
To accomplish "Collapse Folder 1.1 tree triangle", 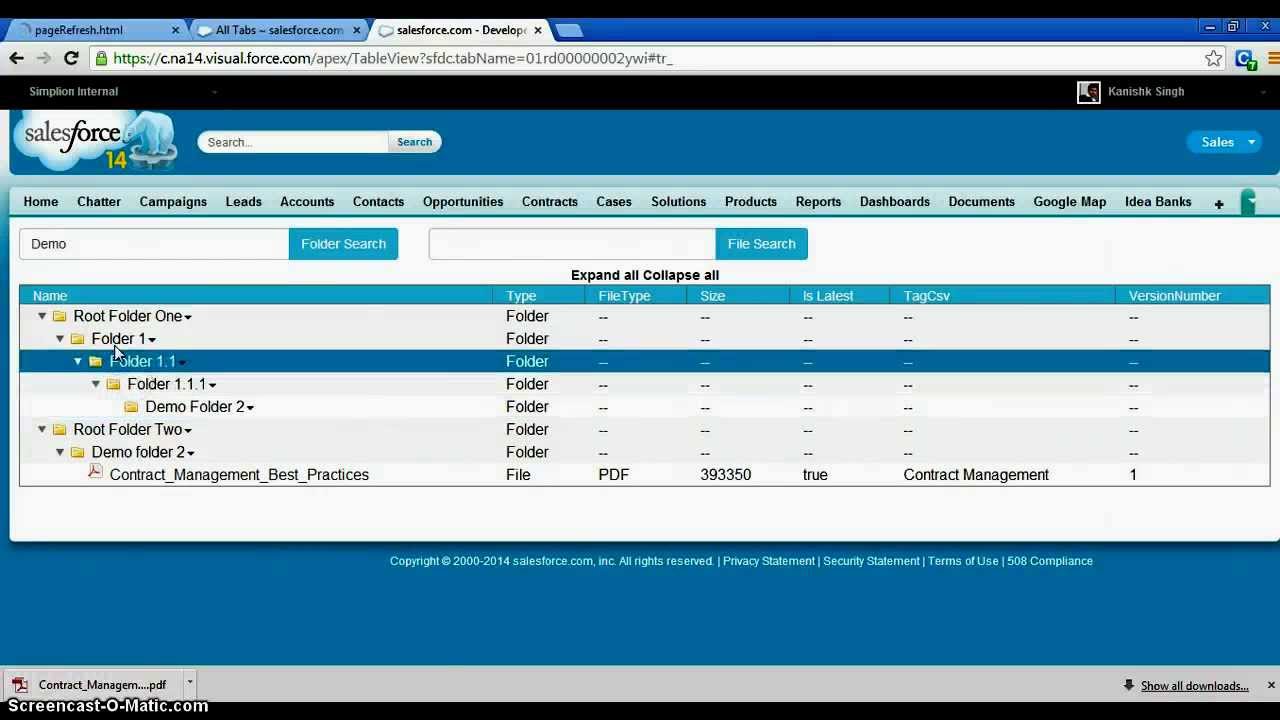I will pos(78,361).
